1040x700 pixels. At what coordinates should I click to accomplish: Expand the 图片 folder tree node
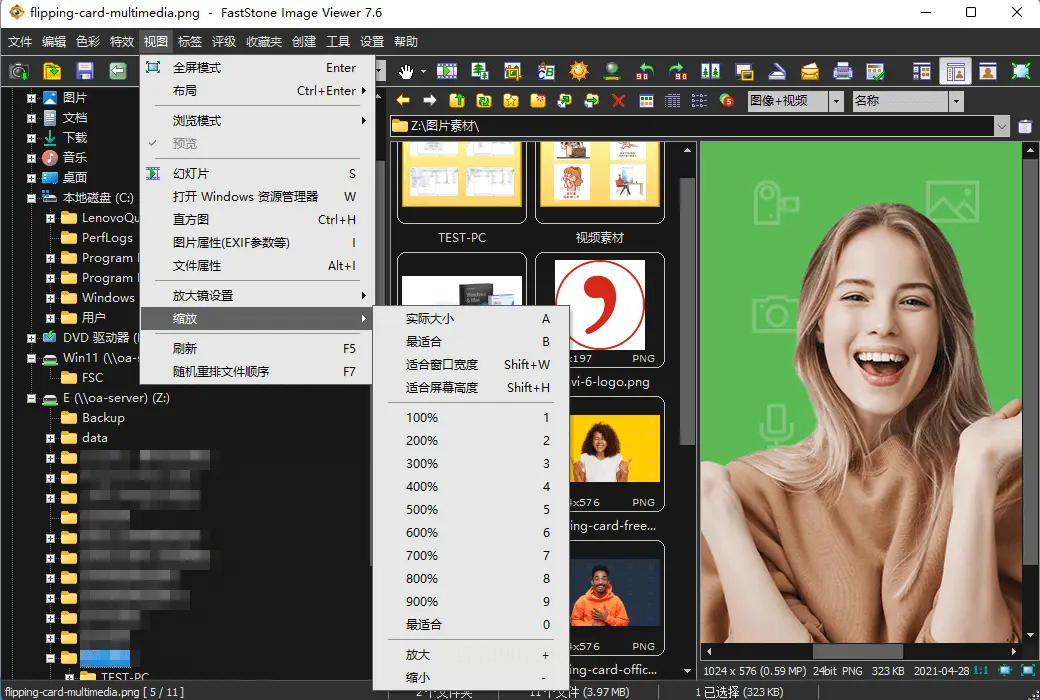[x=31, y=98]
